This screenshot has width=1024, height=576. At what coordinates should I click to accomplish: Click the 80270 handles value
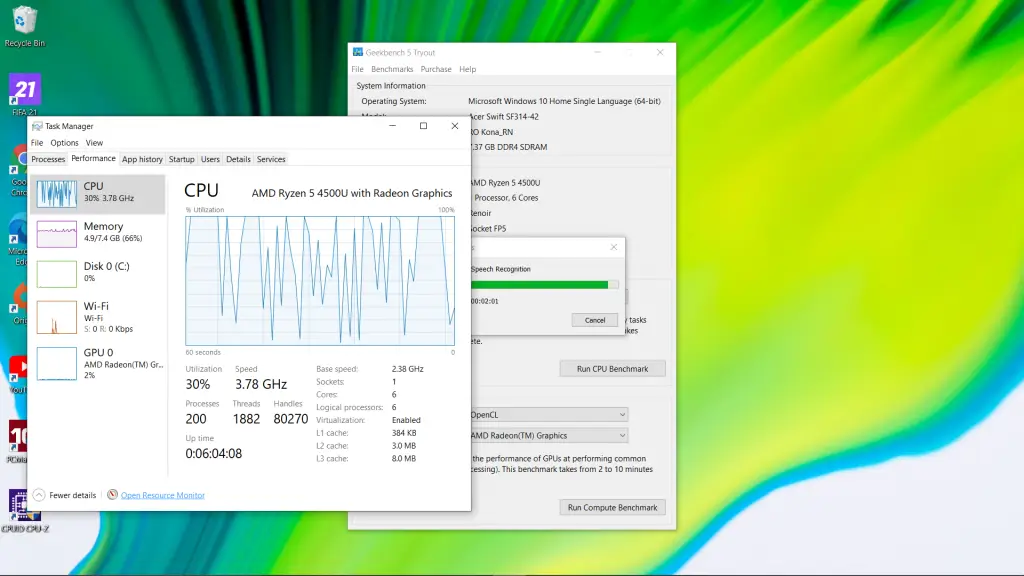(291, 419)
